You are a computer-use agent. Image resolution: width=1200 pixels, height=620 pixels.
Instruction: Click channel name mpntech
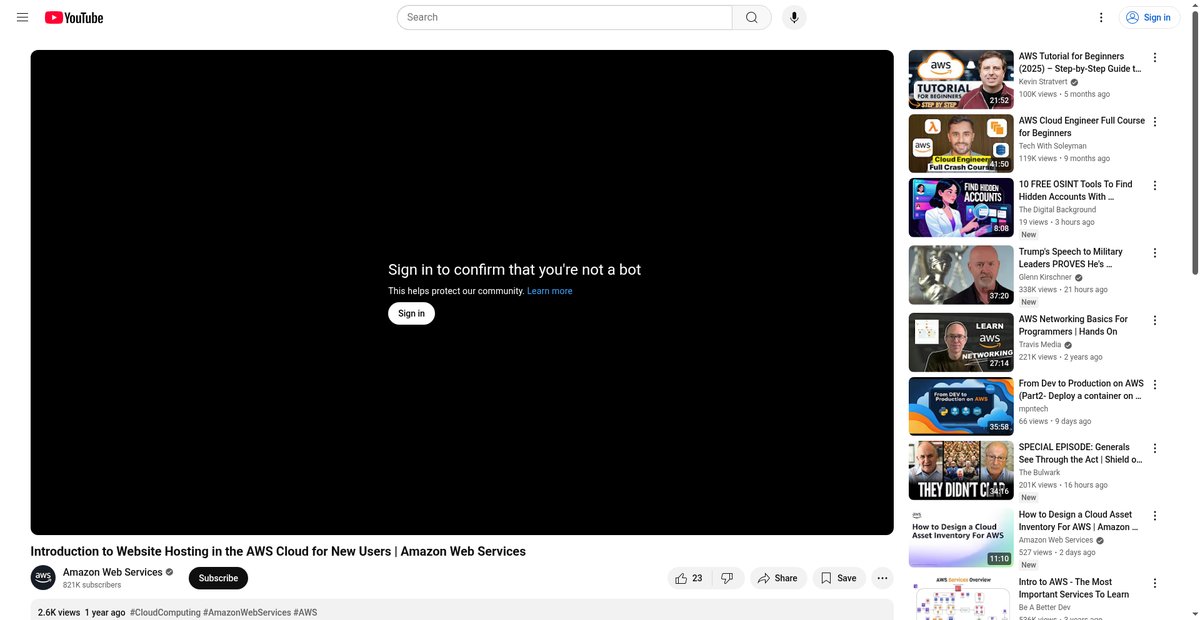coord(1035,409)
